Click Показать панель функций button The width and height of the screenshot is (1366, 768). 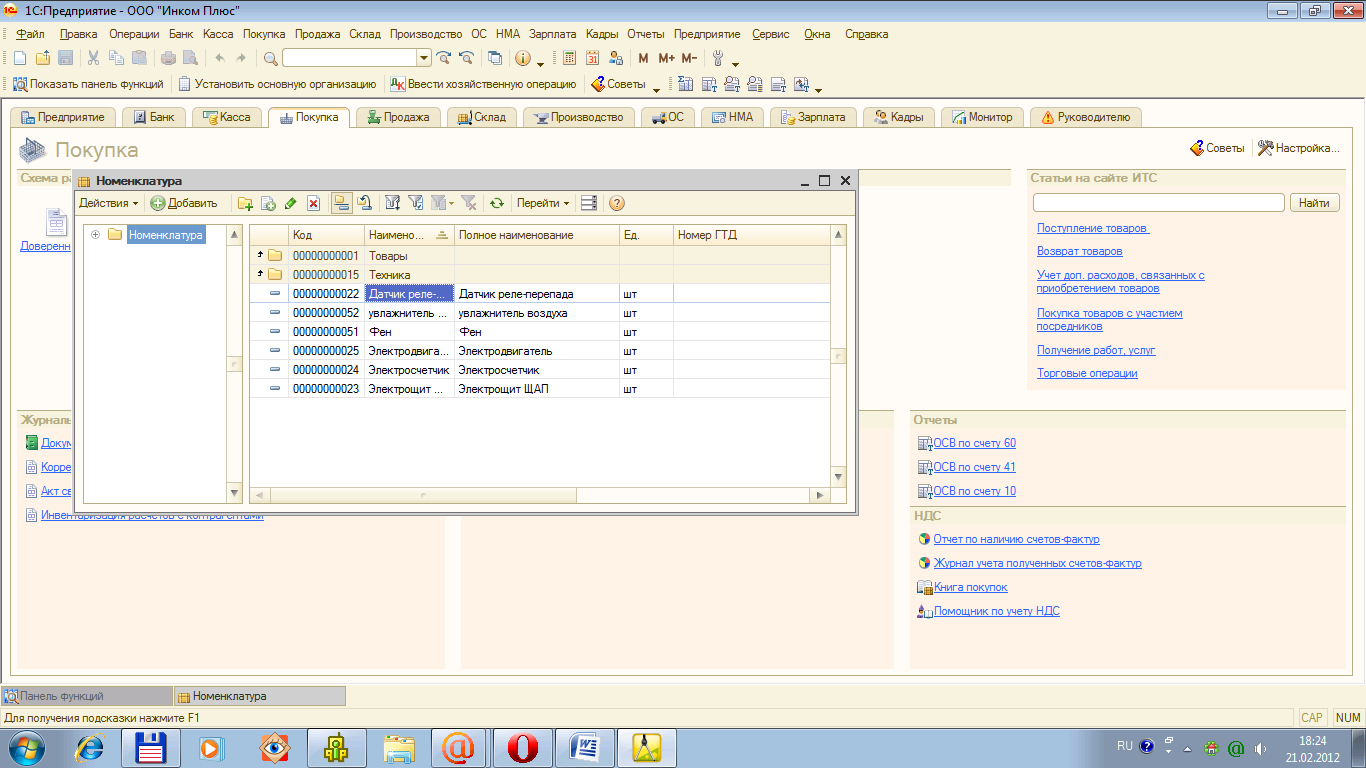tap(86, 85)
